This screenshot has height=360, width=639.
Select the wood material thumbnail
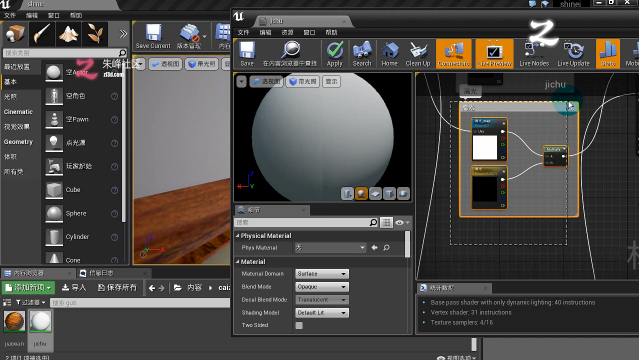coord(14,321)
